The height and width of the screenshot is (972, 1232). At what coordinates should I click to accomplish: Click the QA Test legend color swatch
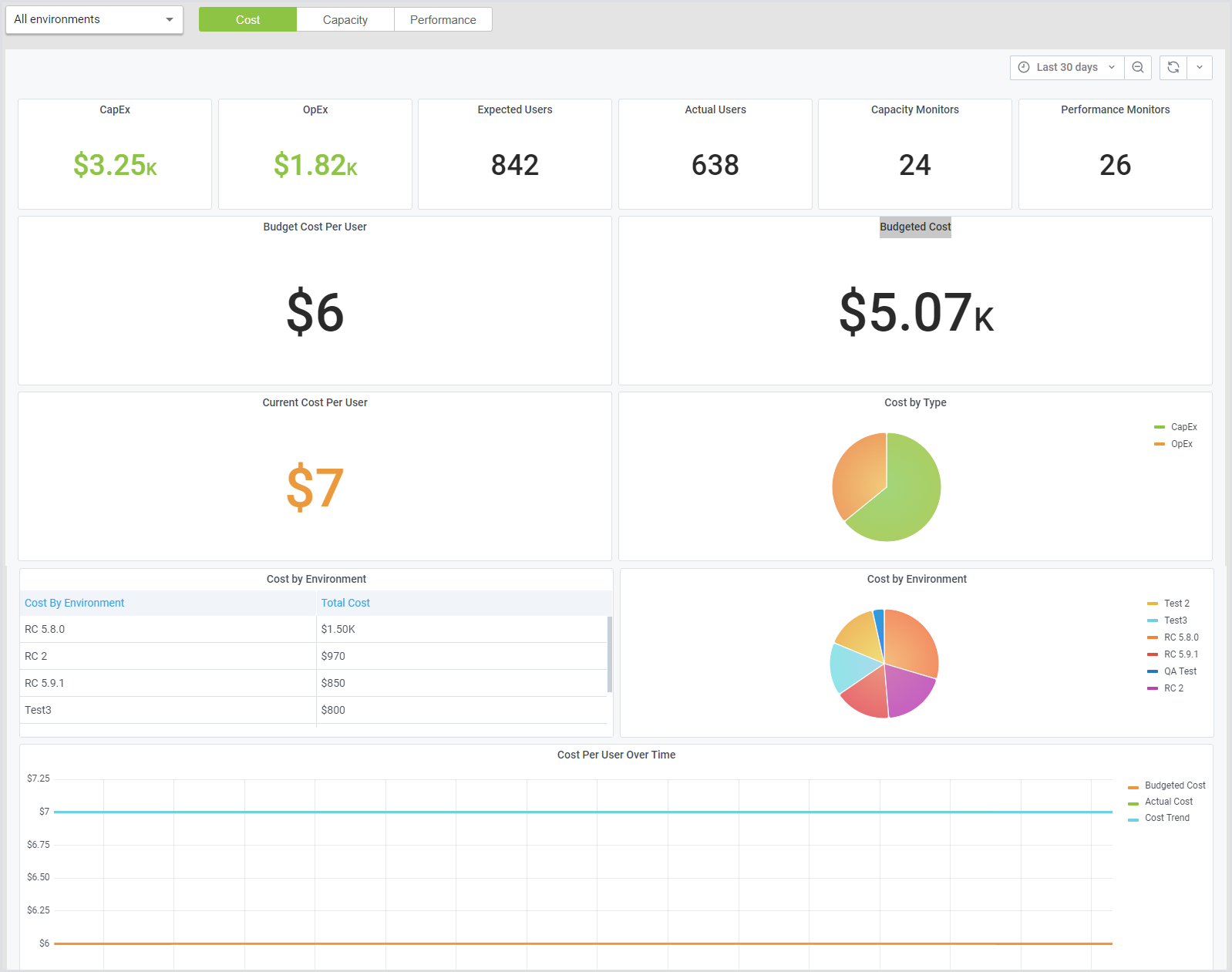[1153, 671]
